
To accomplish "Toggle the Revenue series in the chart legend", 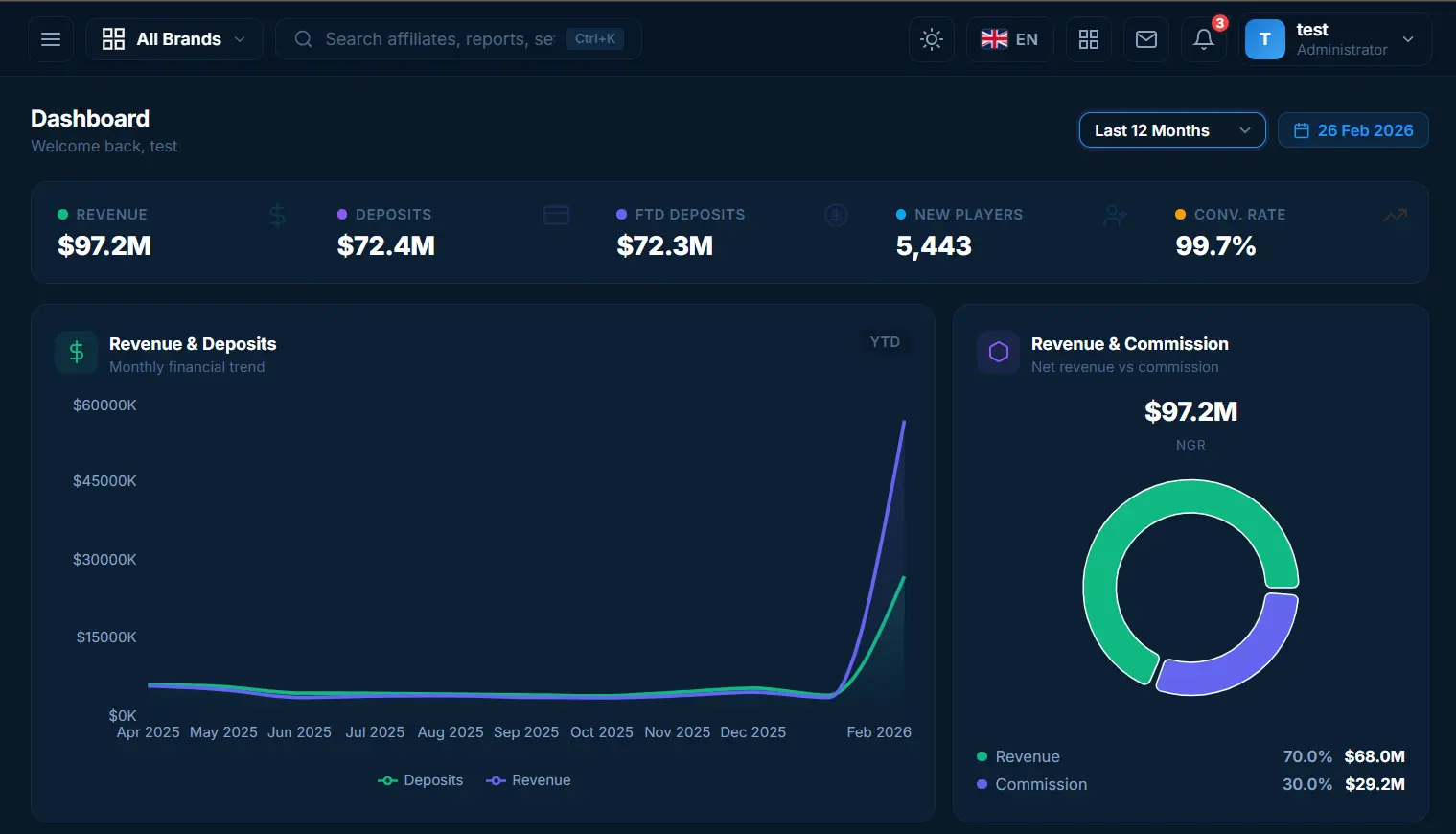I will pyautogui.click(x=529, y=779).
